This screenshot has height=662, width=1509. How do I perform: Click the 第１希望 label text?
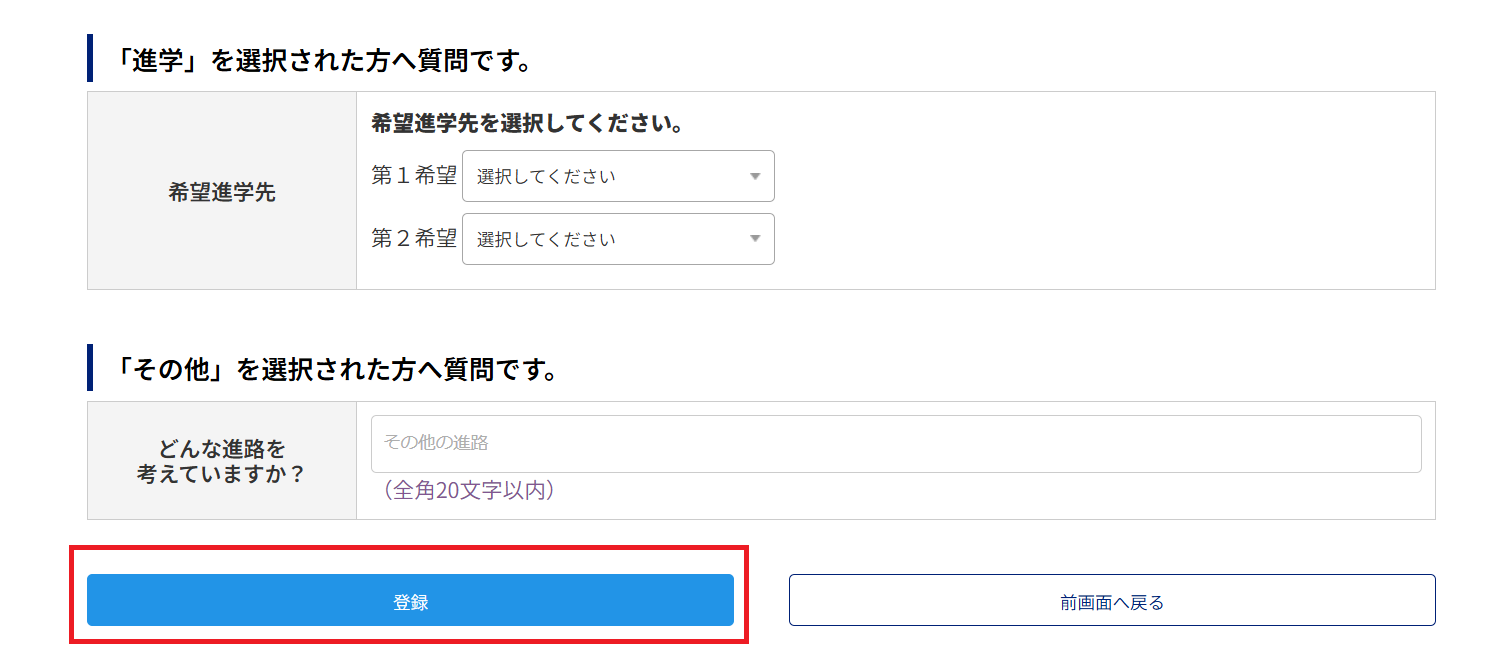coord(413,176)
